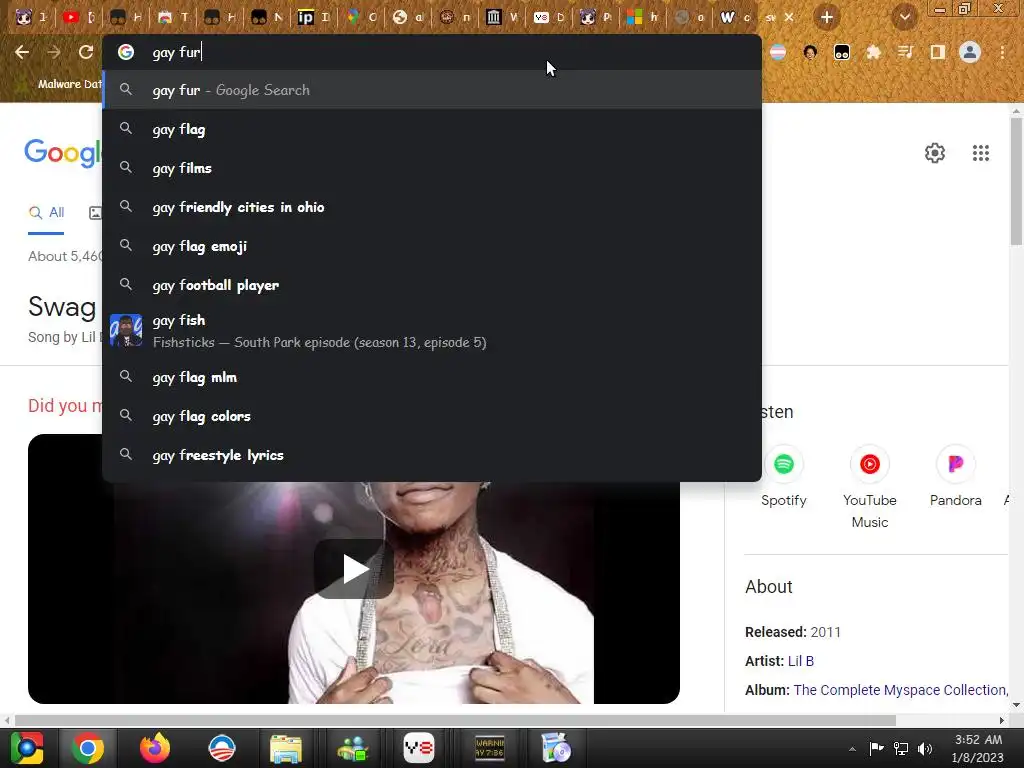Choose the 'gay flag colors' suggestion
Screen dimensions: 1024x768
[432, 416]
